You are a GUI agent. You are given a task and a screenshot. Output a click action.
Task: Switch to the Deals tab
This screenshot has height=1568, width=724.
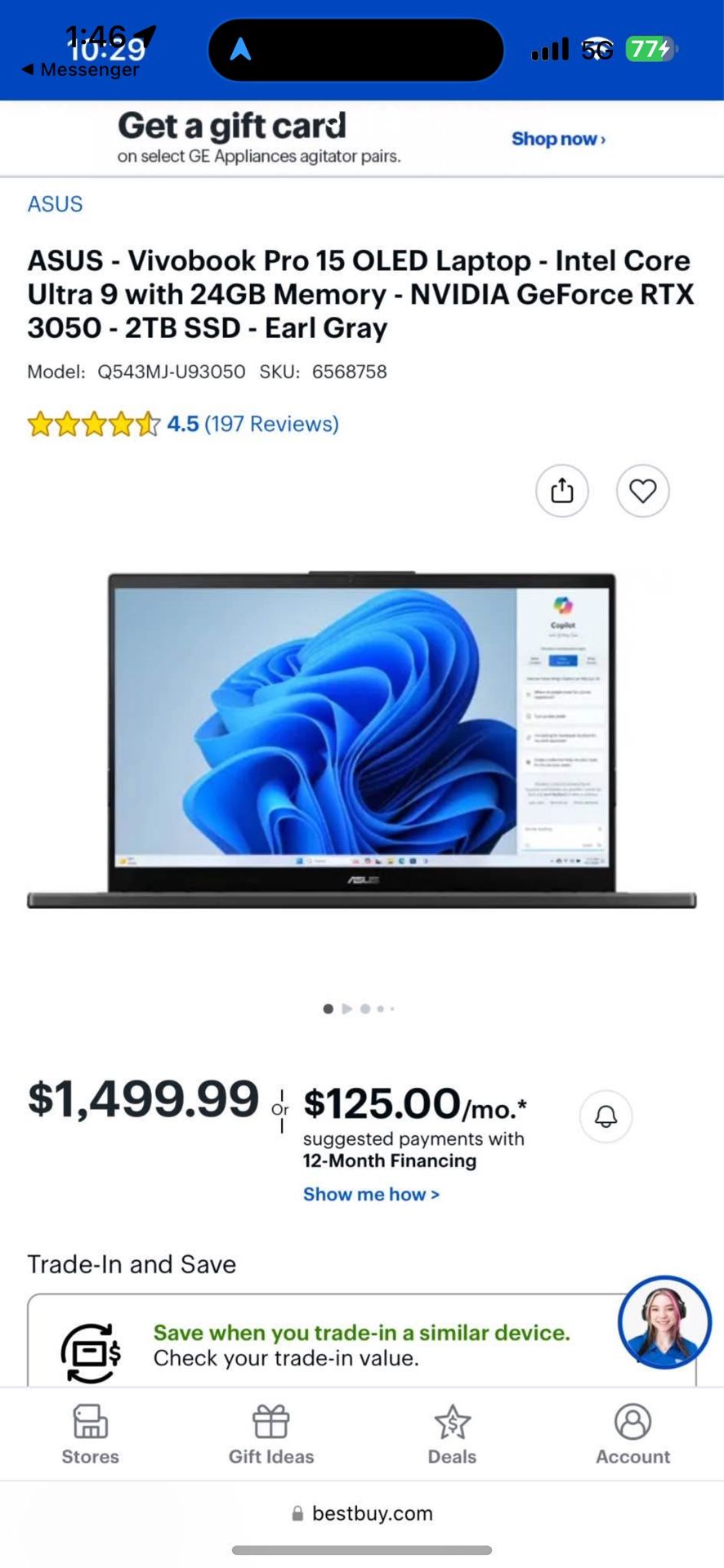click(x=452, y=1435)
